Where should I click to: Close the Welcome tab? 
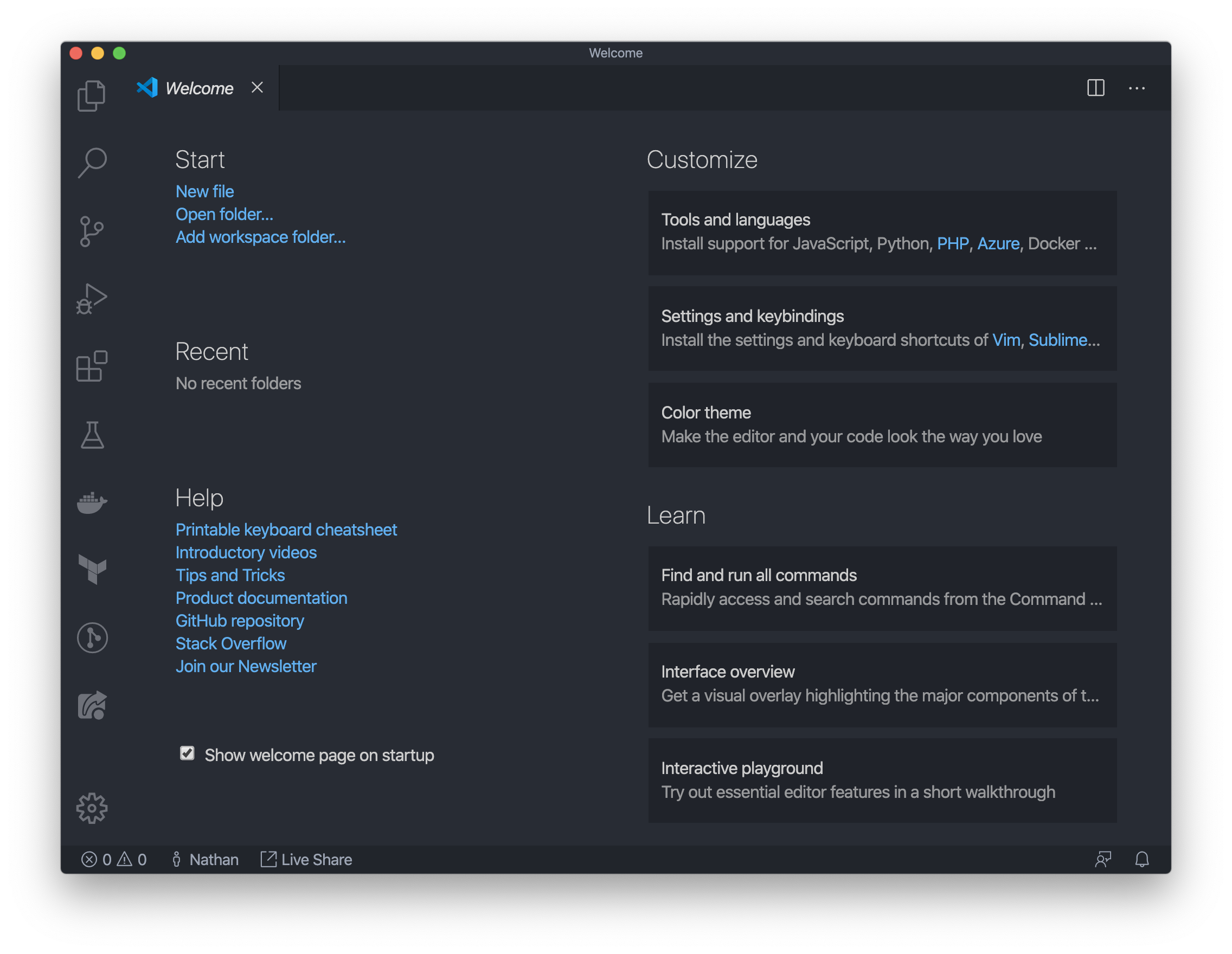pos(257,87)
